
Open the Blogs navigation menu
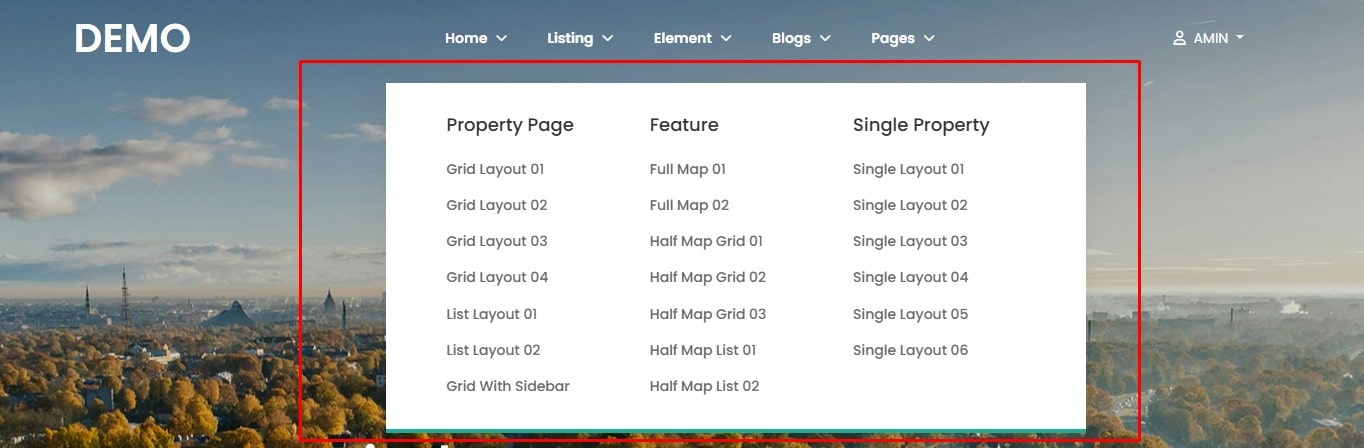pos(800,38)
